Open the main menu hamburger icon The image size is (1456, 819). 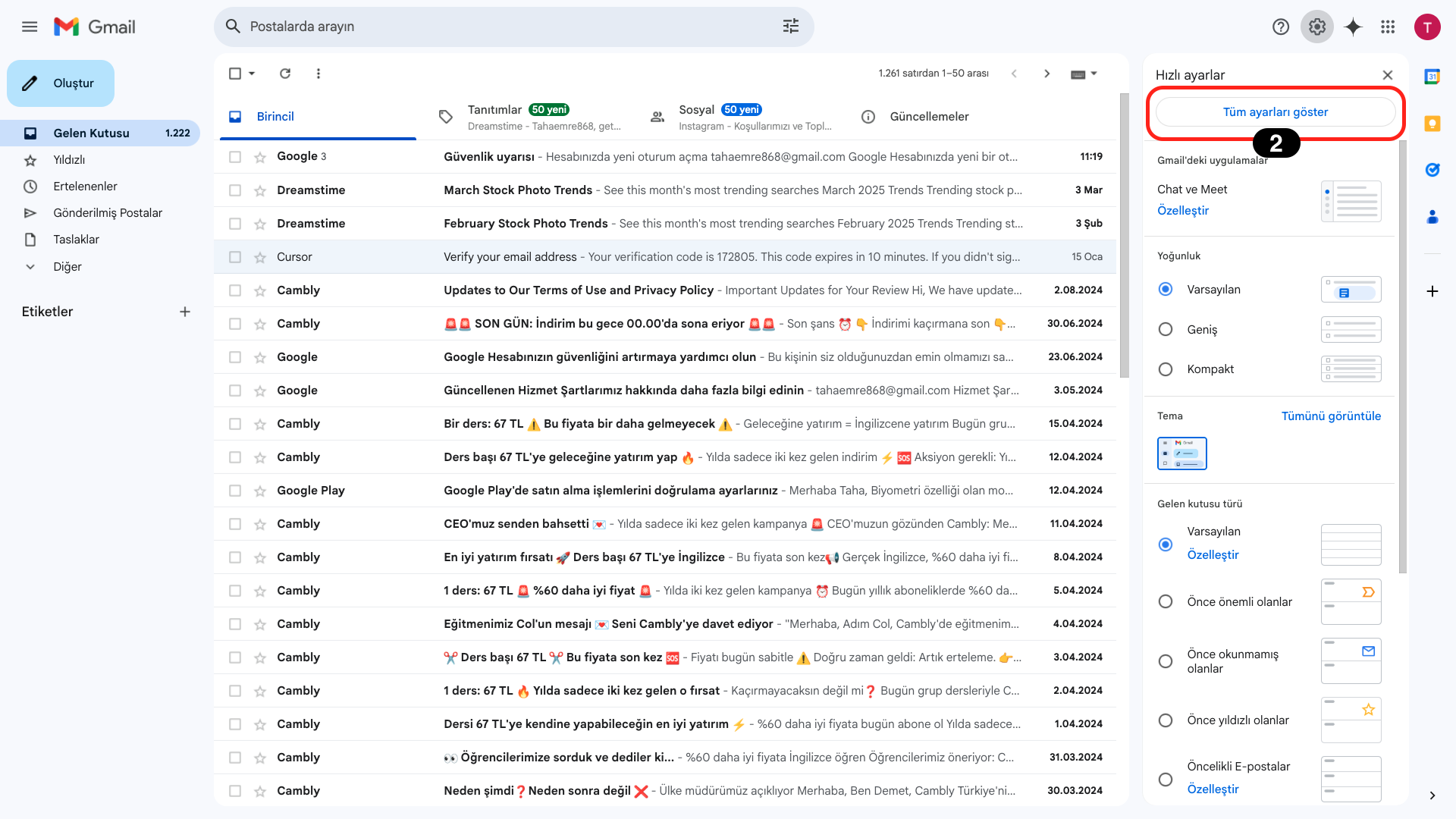point(30,27)
